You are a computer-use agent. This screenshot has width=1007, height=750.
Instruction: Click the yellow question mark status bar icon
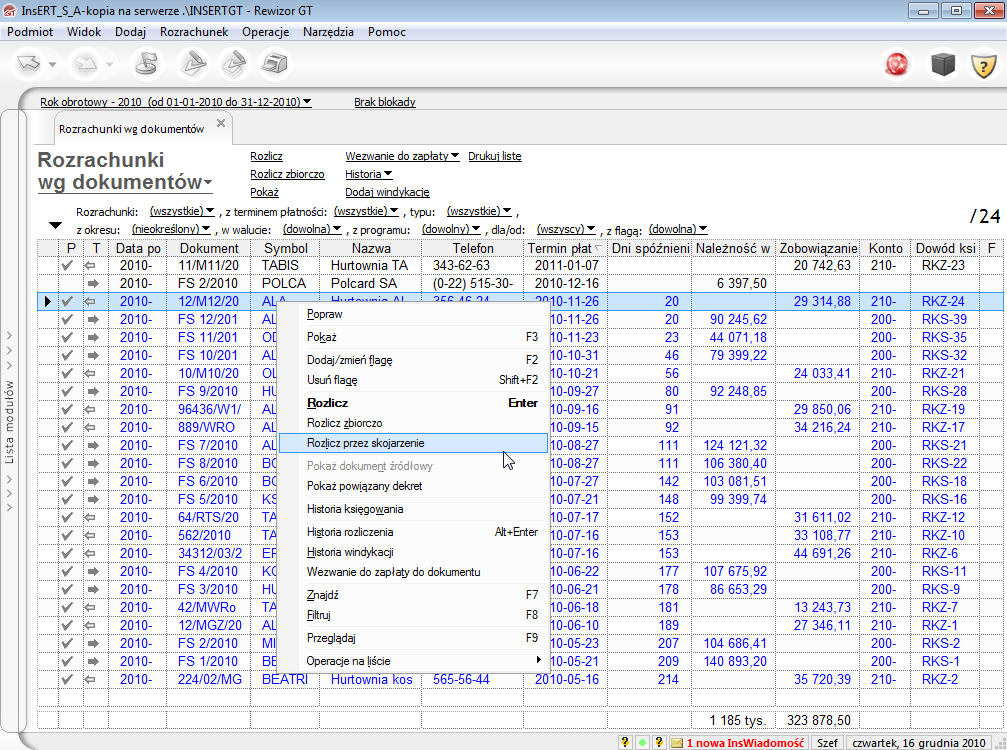(x=626, y=743)
